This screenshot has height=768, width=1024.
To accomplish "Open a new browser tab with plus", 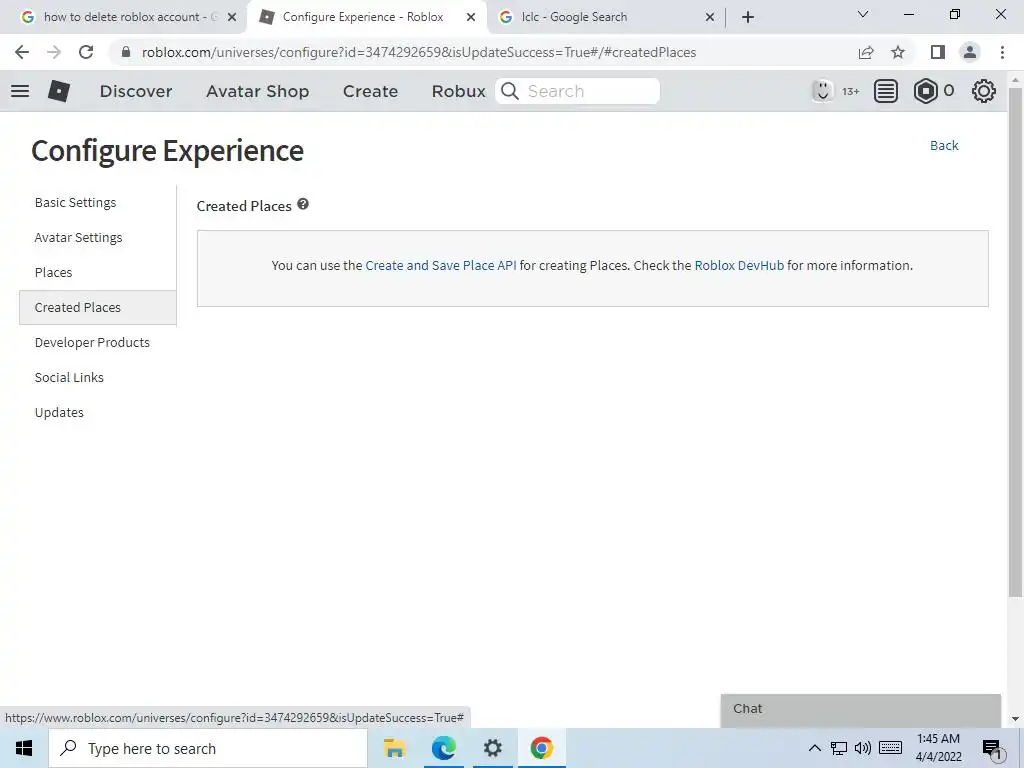I will pyautogui.click(x=748, y=18).
